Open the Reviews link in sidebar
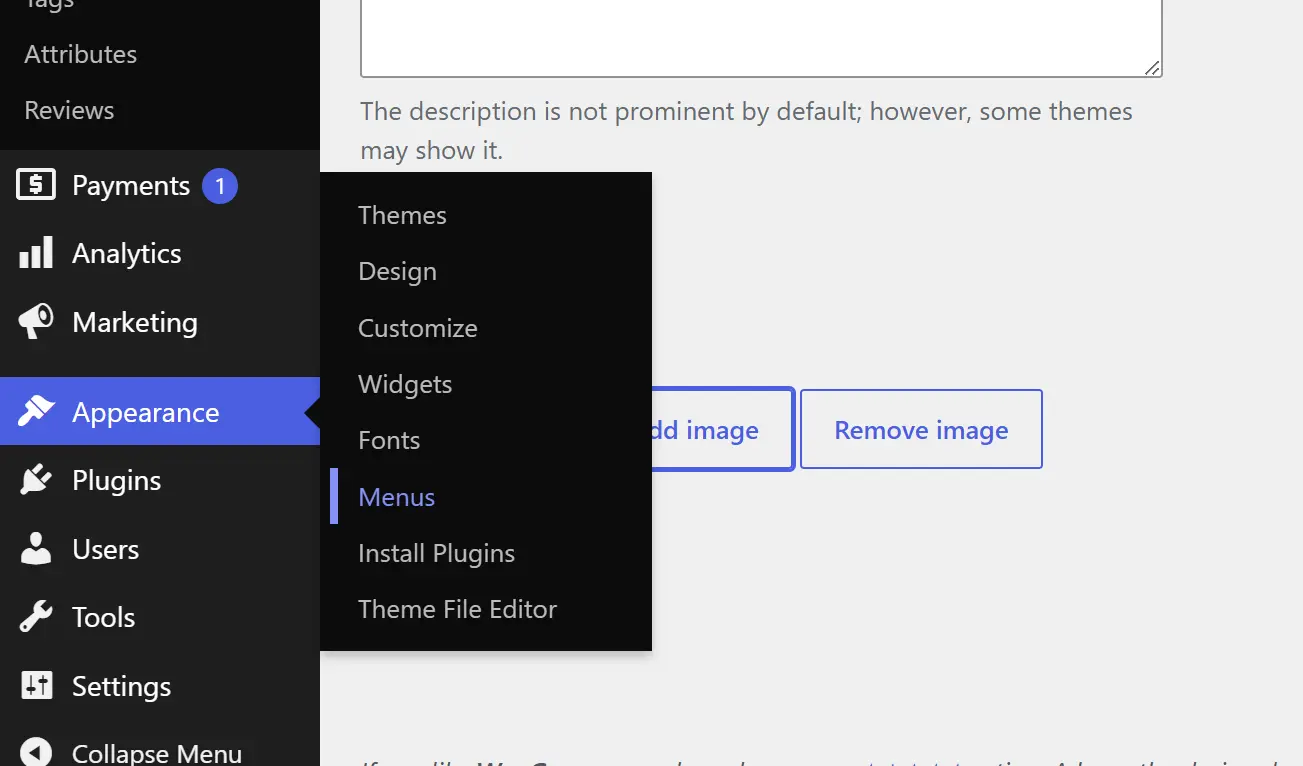The image size is (1303, 766). [x=69, y=110]
